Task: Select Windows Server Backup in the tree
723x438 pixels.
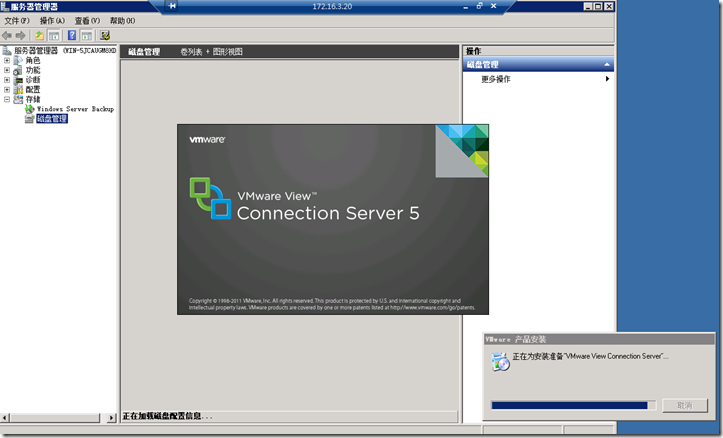Action: 75,109
